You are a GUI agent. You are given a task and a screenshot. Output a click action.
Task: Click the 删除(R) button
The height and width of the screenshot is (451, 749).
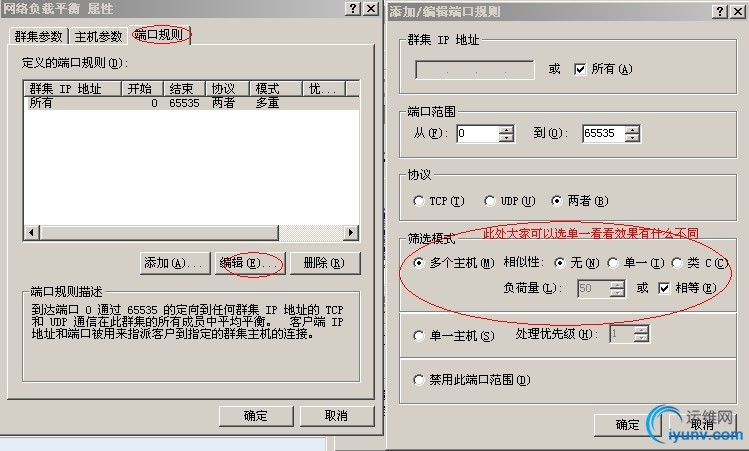tap(325, 263)
